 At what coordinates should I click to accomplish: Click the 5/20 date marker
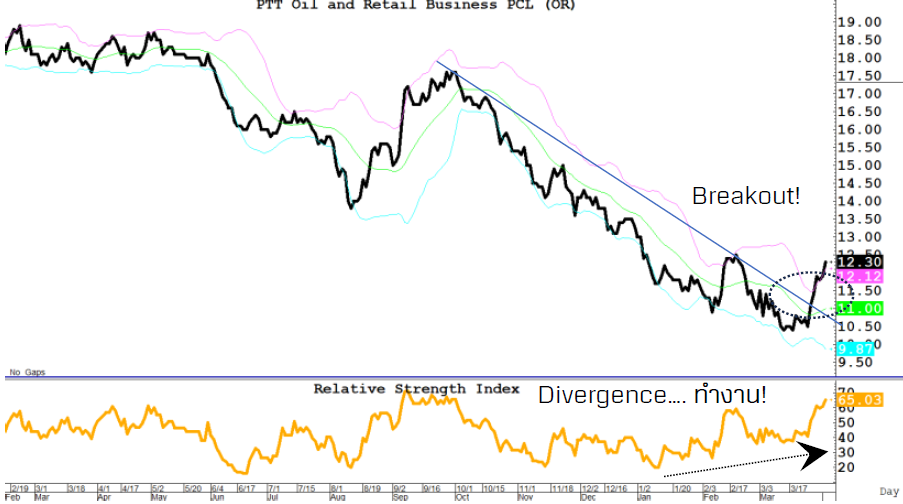[192, 488]
